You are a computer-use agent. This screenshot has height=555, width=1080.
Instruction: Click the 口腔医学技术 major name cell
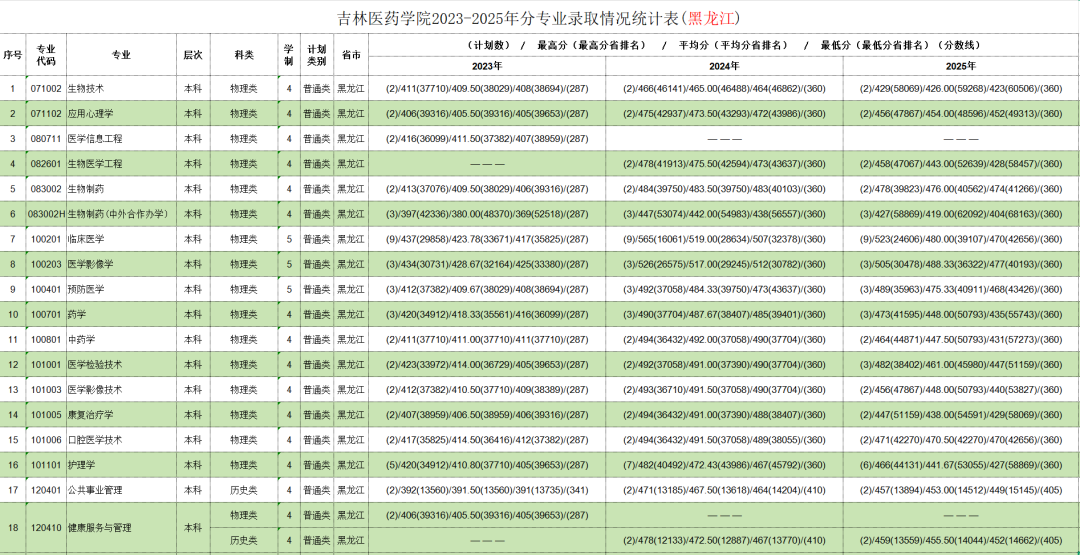tap(121, 439)
